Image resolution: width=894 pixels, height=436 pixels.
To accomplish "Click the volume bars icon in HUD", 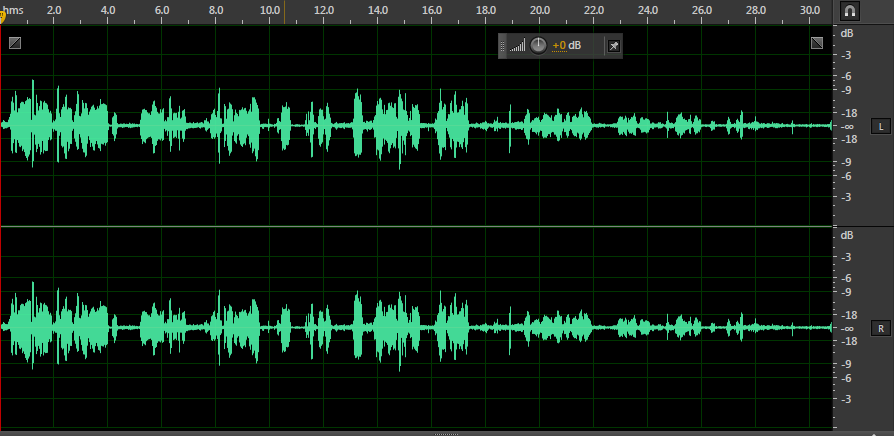I will pos(518,46).
